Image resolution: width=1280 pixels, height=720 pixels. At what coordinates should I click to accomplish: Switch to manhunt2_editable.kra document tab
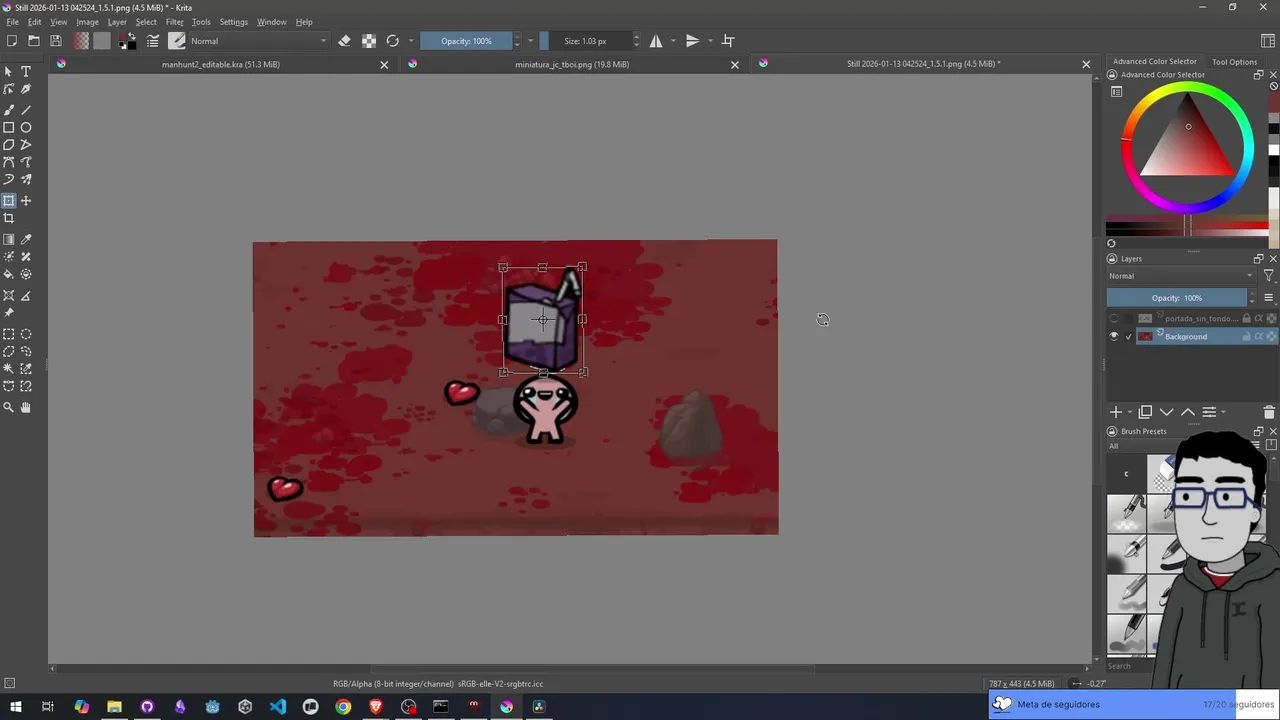[x=221, y=64]
